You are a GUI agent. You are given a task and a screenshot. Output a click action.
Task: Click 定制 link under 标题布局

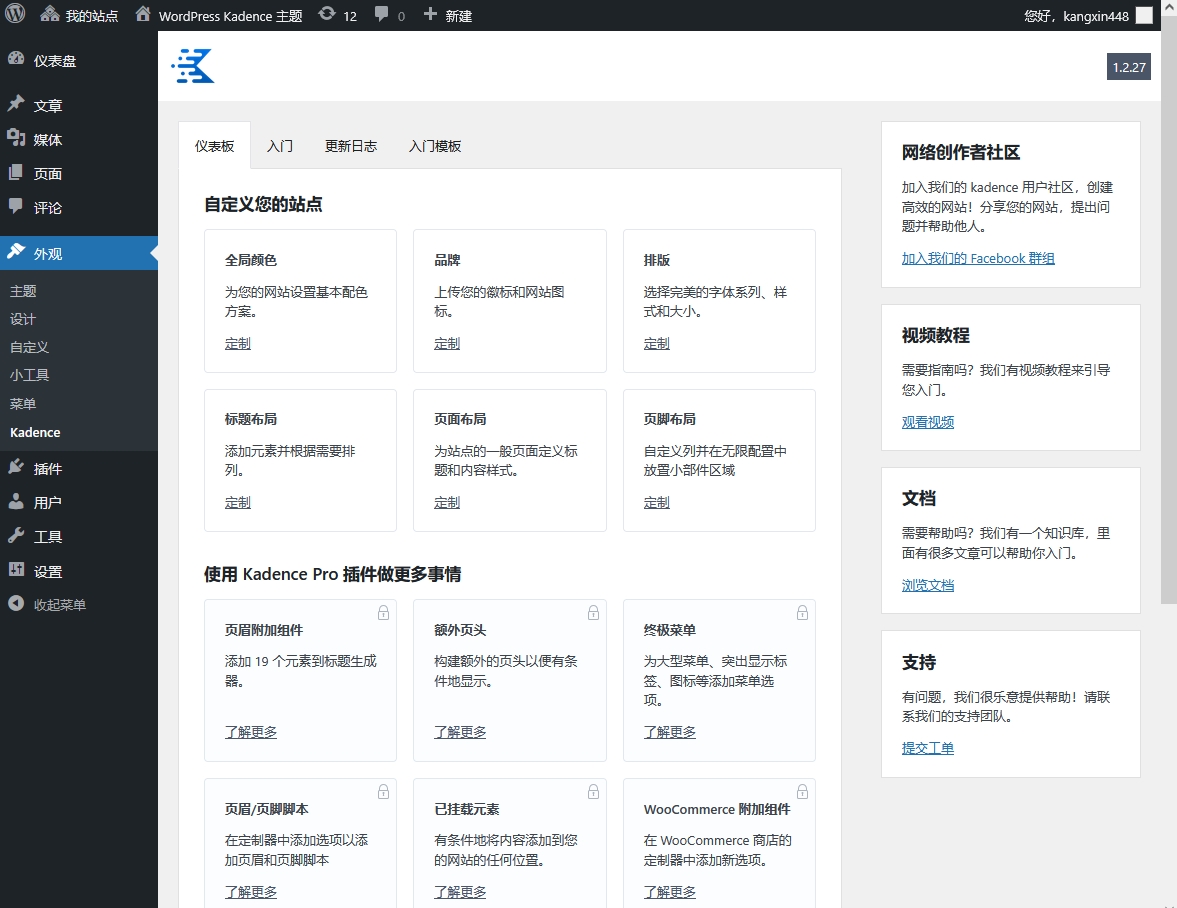coord(238,503)
